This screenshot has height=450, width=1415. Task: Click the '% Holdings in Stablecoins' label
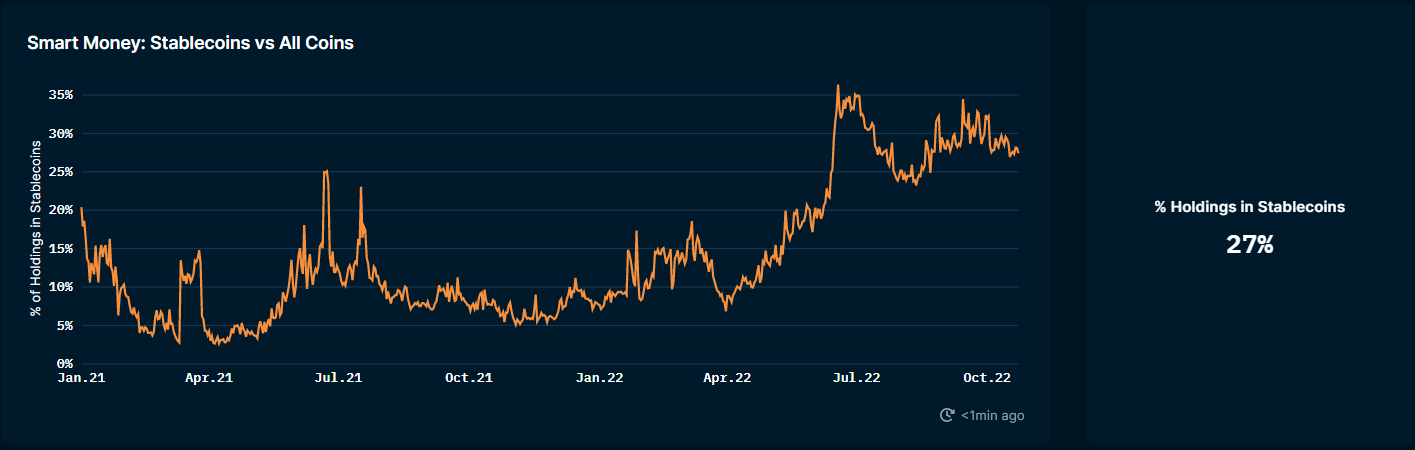click(1249, 207)
